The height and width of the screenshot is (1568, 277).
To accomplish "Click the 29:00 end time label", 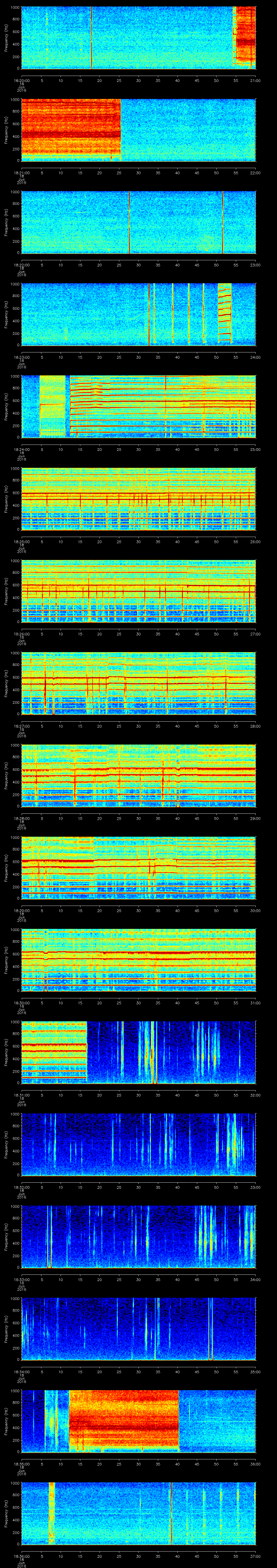I will point(255,818).
